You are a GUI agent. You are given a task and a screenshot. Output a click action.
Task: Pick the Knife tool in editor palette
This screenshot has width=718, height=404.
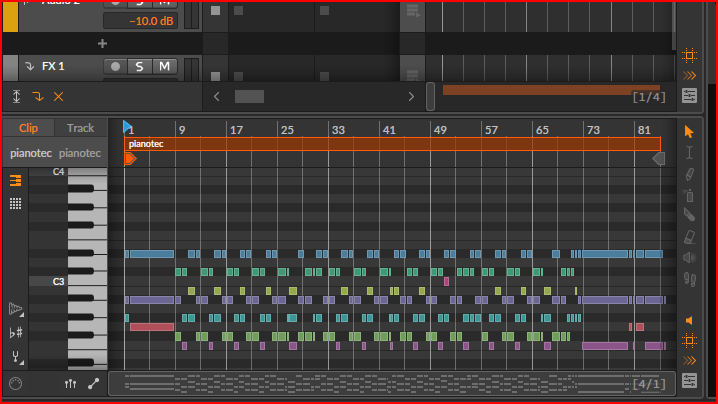[689, 215]
